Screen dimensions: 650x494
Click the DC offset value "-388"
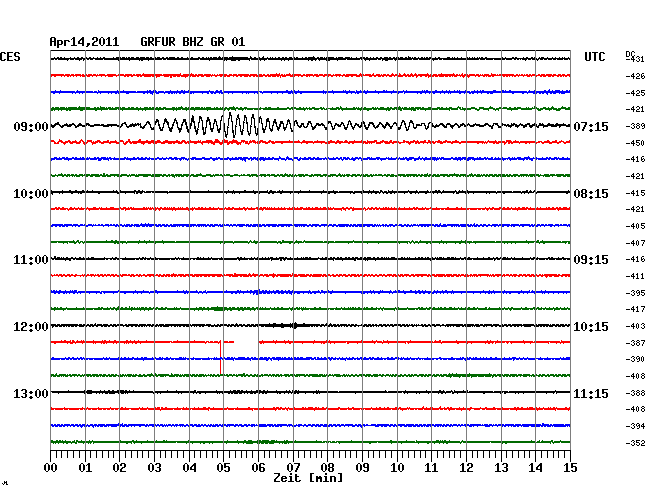click(x=635, y=393)
